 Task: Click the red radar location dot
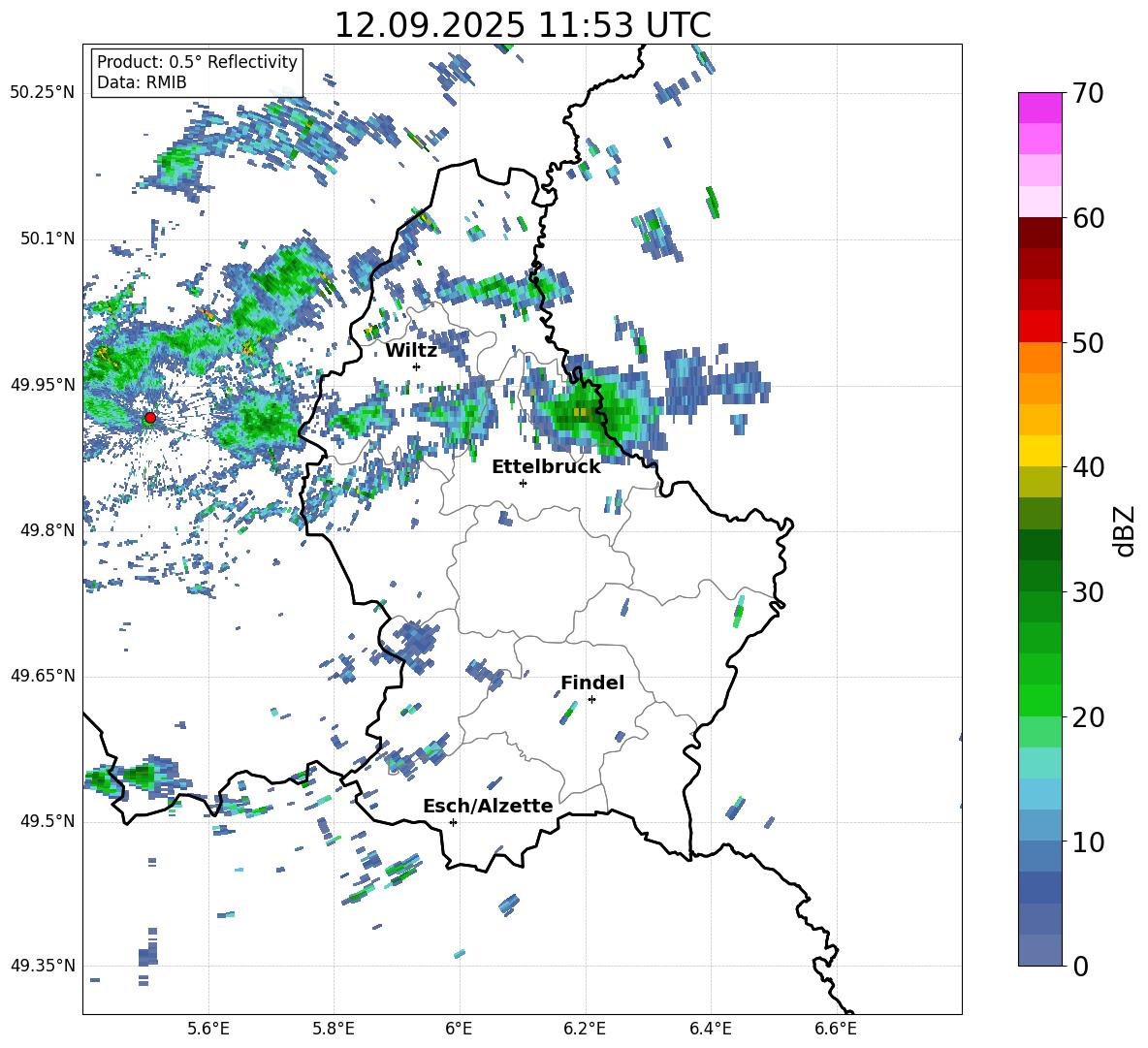[150, 418]
